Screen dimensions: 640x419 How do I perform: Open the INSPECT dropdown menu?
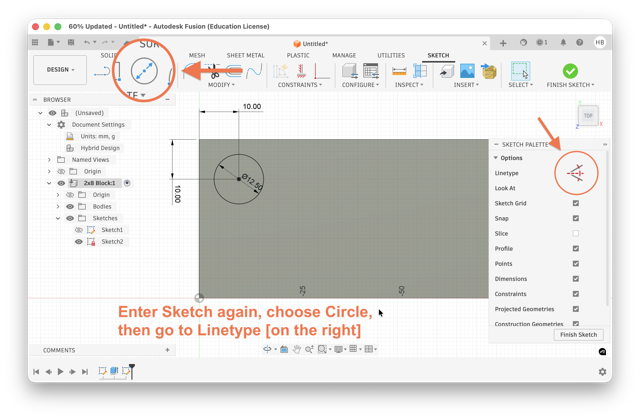(409, 85)
